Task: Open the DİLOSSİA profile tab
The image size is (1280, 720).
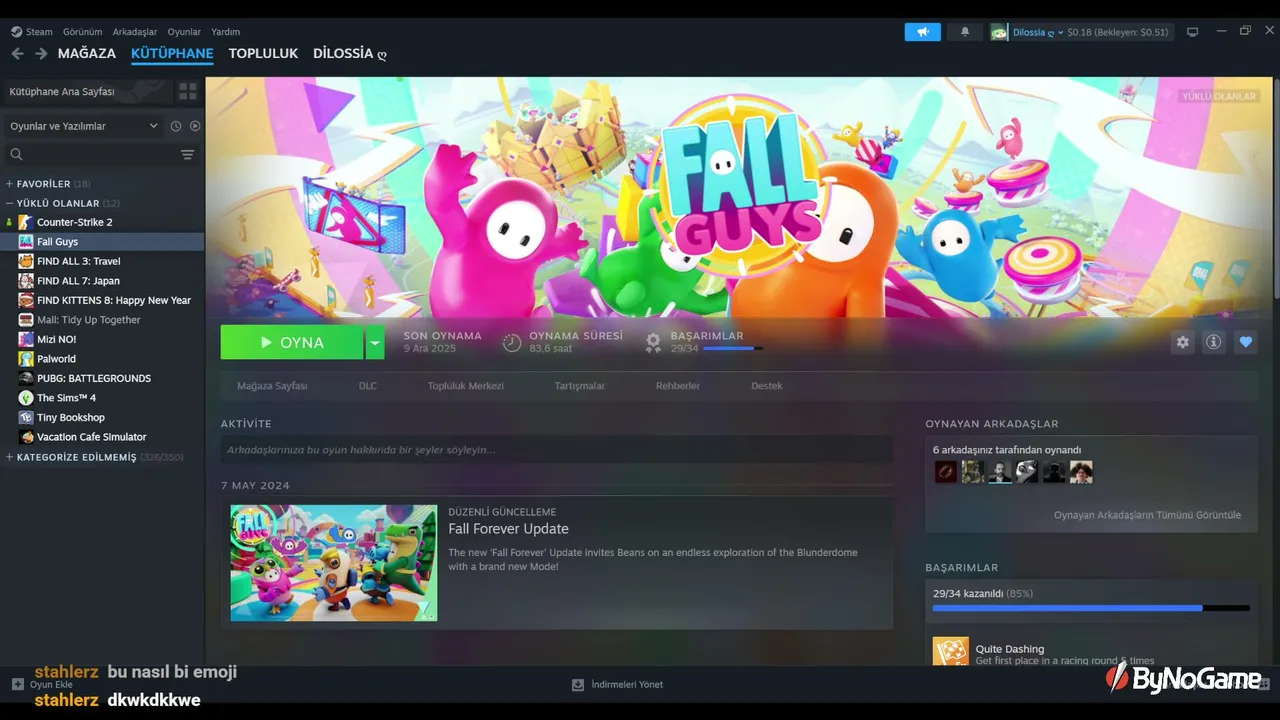Action: (350, 54)
